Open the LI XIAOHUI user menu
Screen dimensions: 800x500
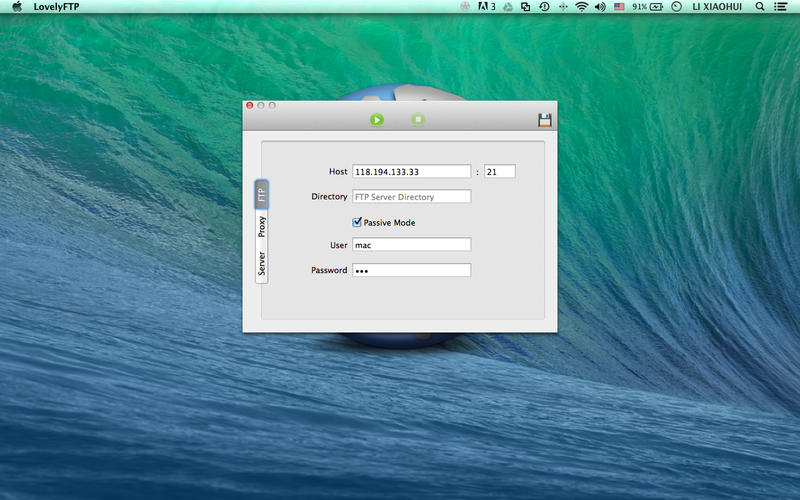[x=718, y=7]
